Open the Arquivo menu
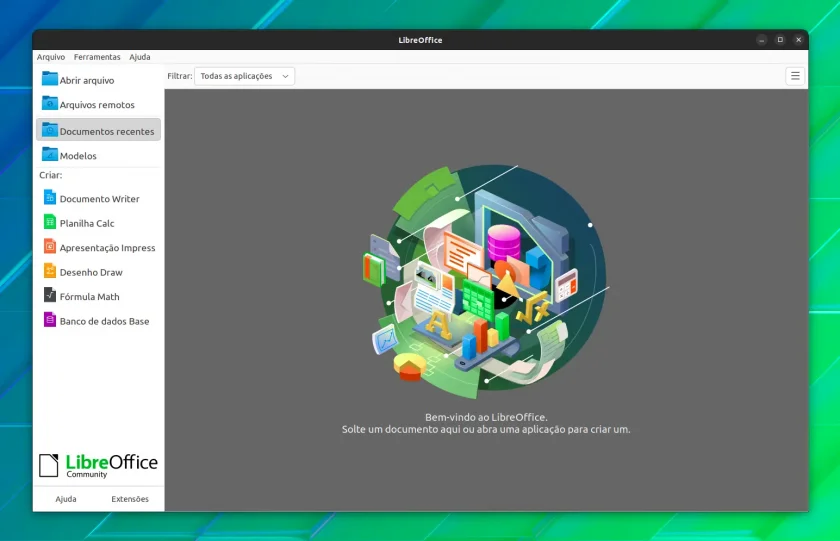Viewport: 840px width, 541px height. pos(51,57)
